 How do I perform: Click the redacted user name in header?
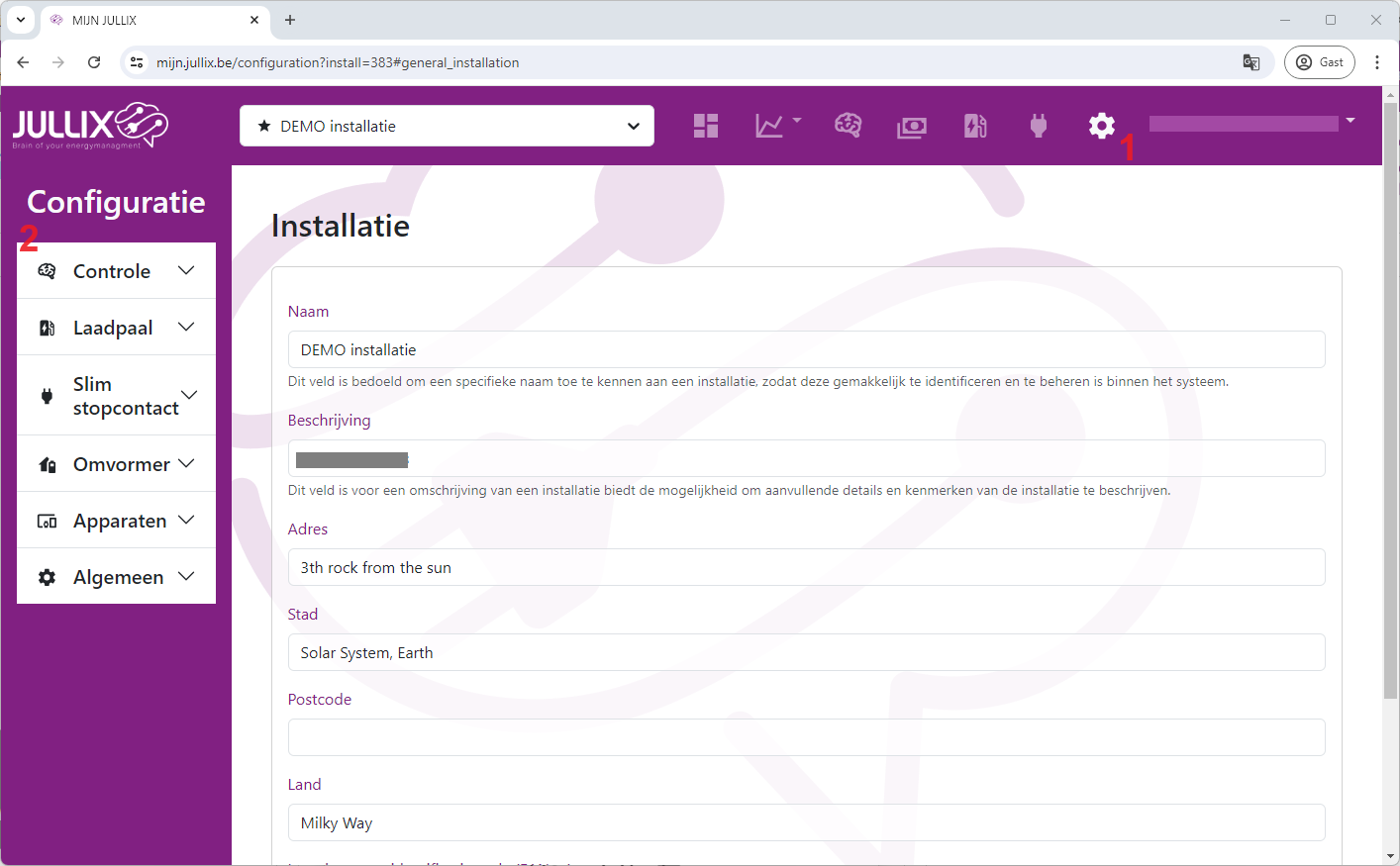click(1244, 124)
